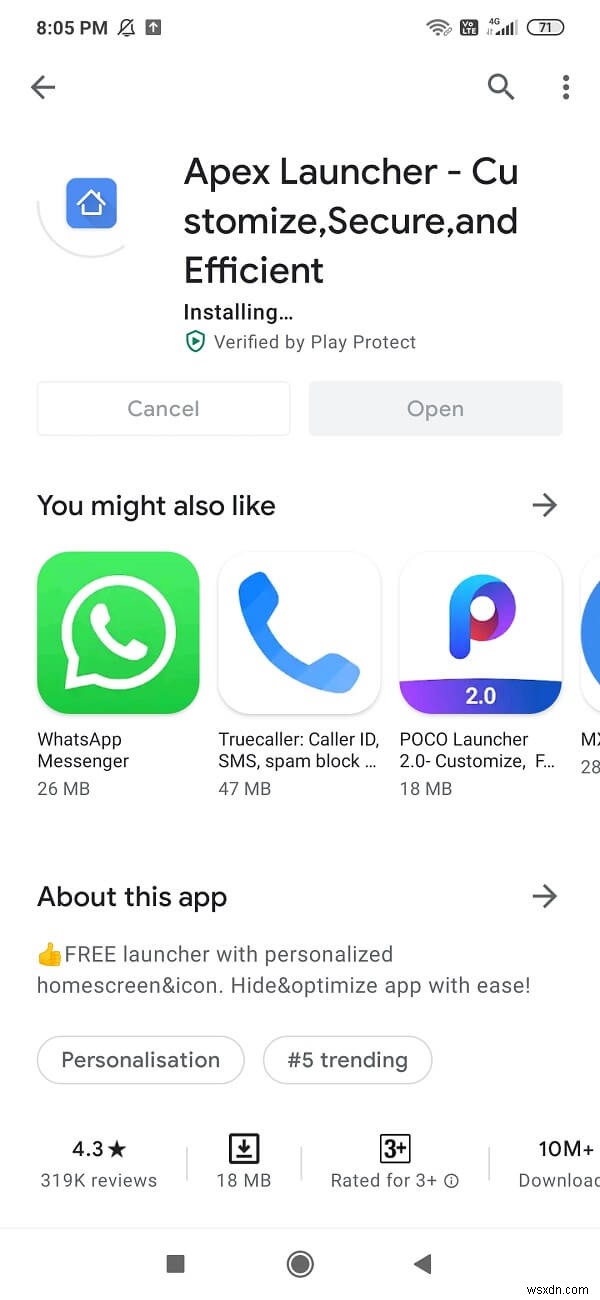The width and height of the screenshot is (600, 1300).
Task: Tap the Rated for 3+ info icon
Action: pos(451,1181)
